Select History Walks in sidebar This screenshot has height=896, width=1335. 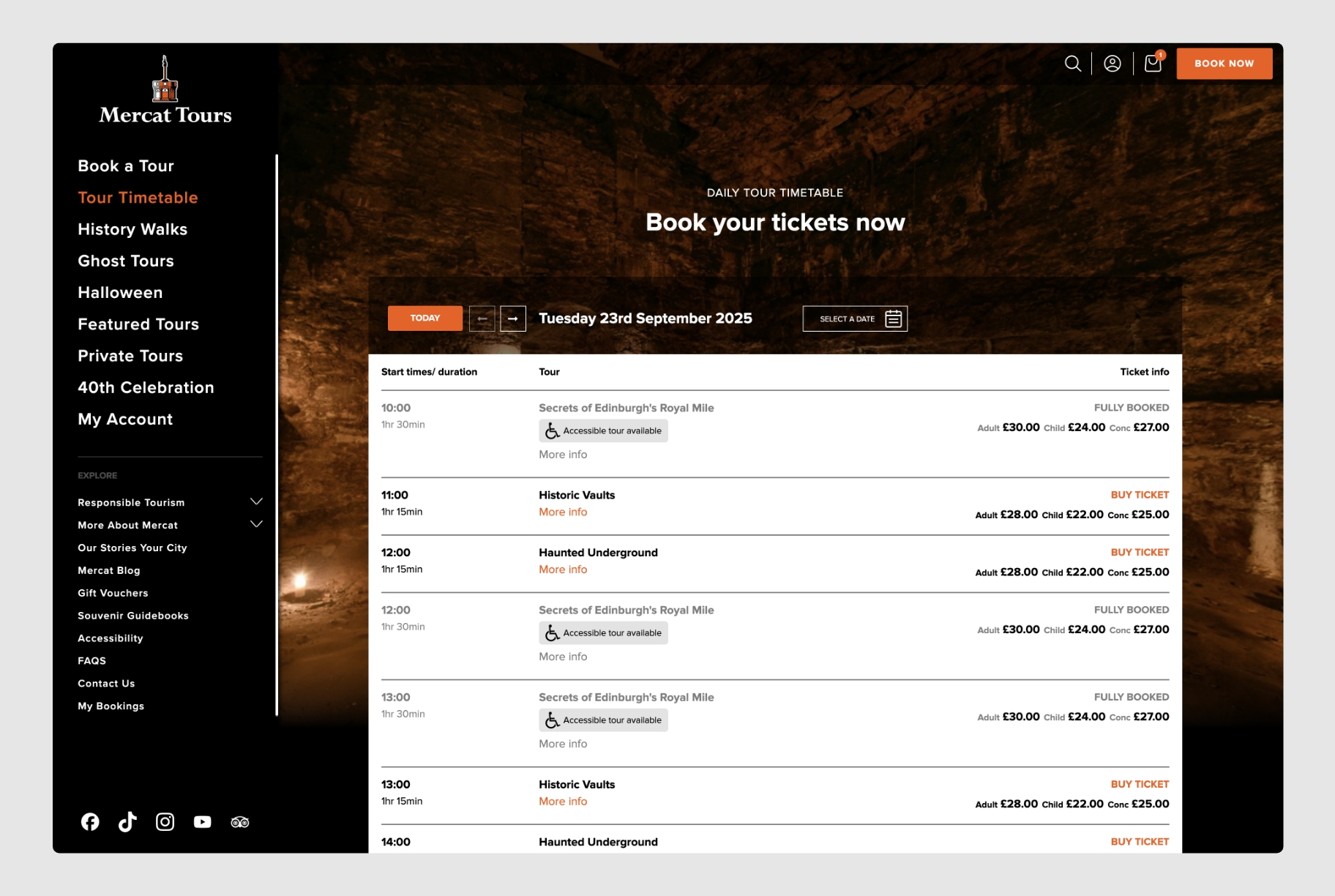coord(132,230)
